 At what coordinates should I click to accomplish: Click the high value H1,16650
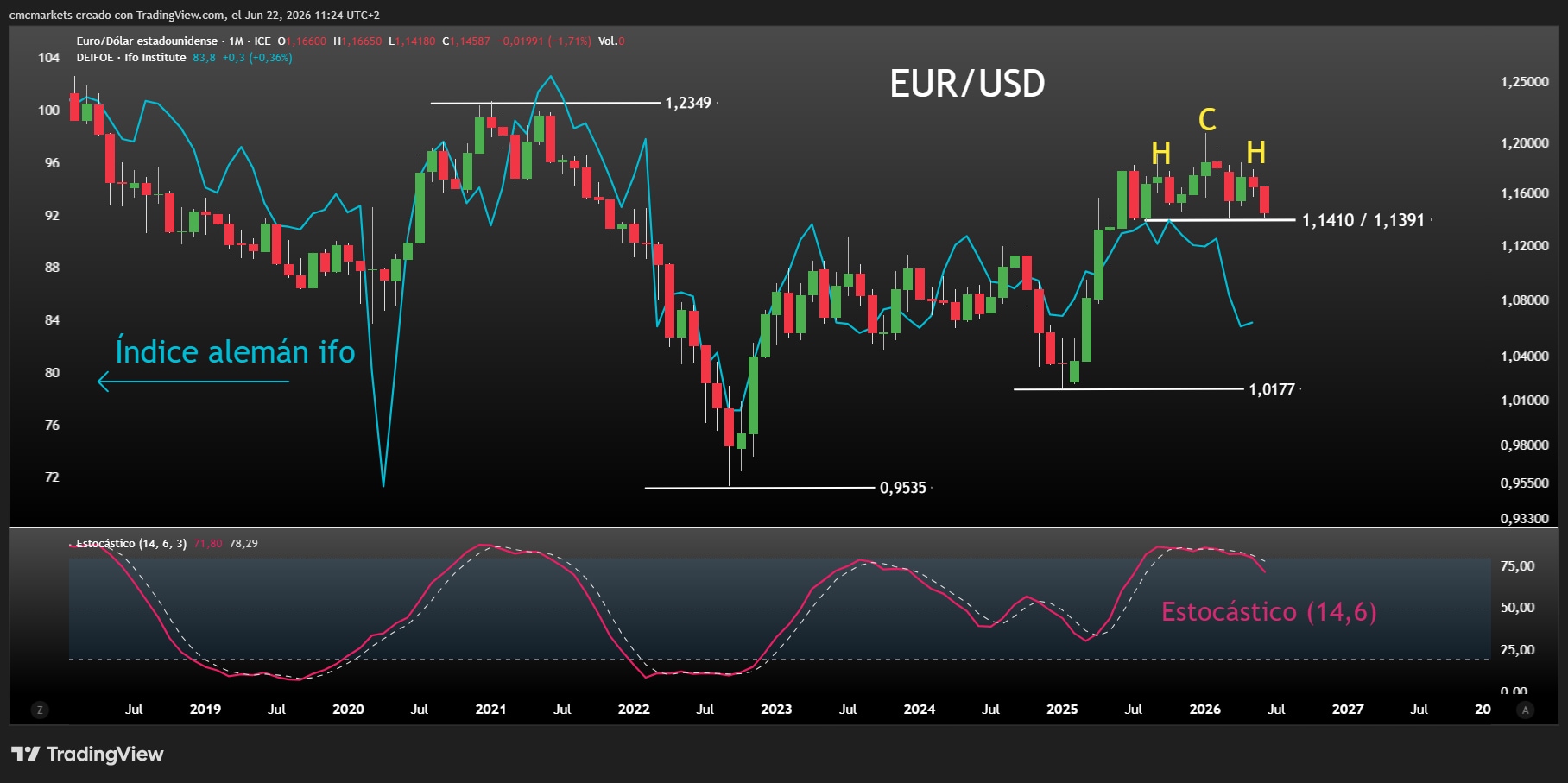pos(357,41)
